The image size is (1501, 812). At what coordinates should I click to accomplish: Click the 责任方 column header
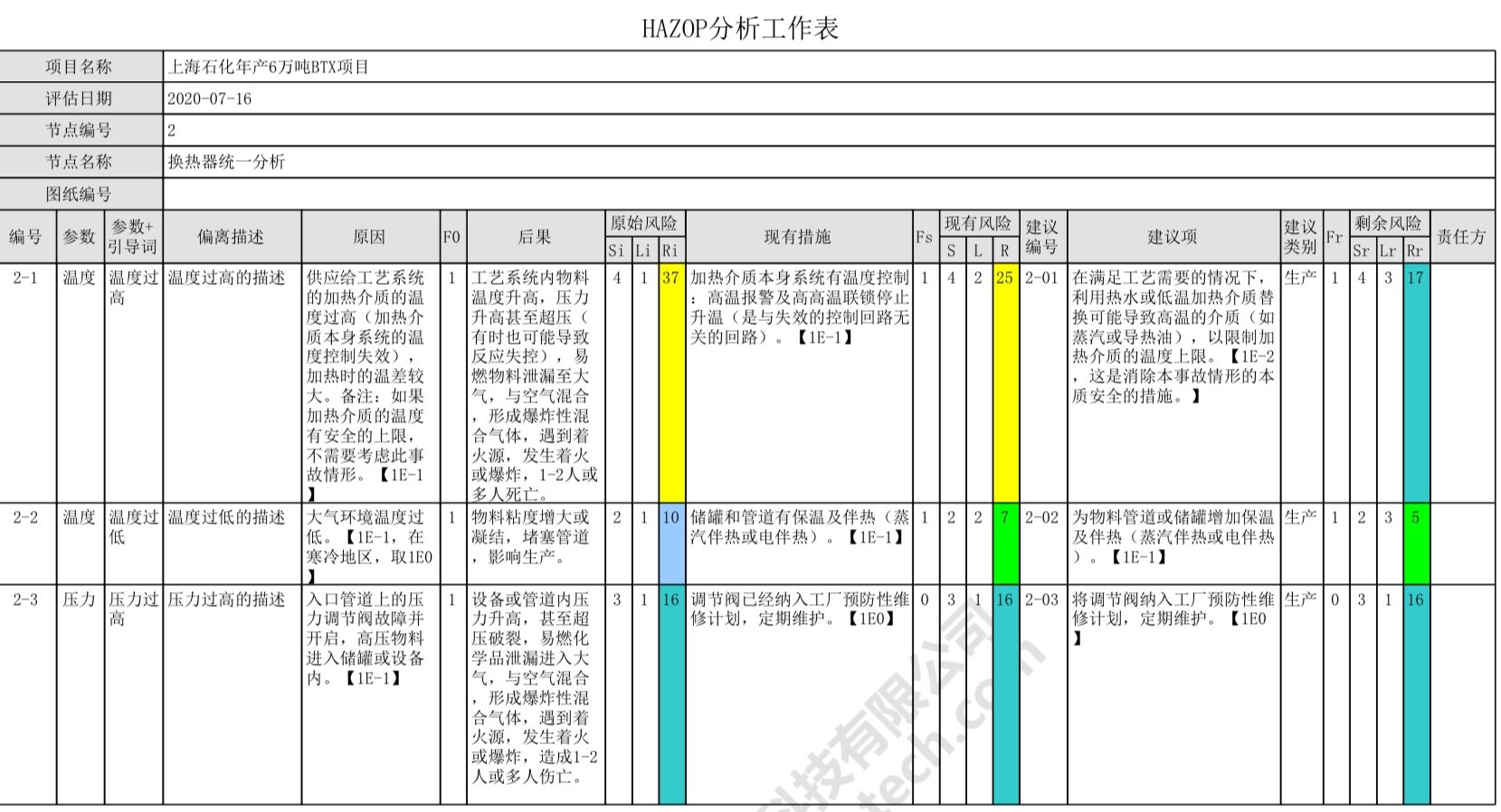click(1462, 237)
